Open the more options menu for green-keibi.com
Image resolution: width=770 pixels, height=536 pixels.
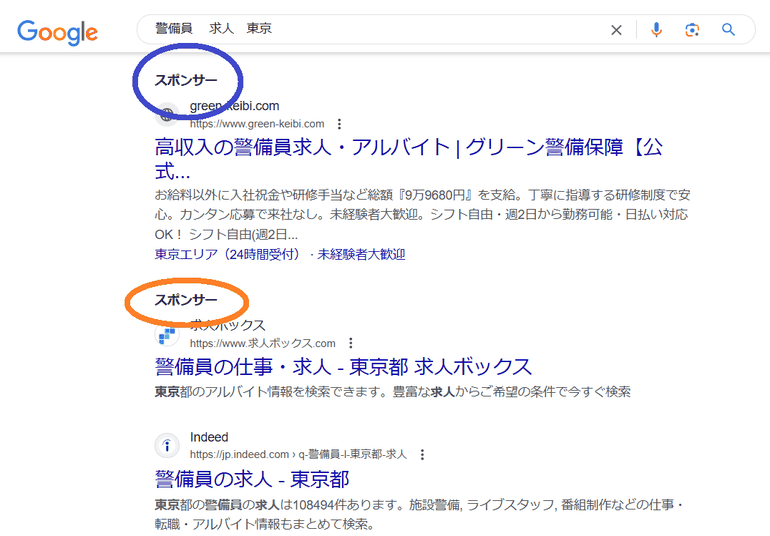point(339,124)
